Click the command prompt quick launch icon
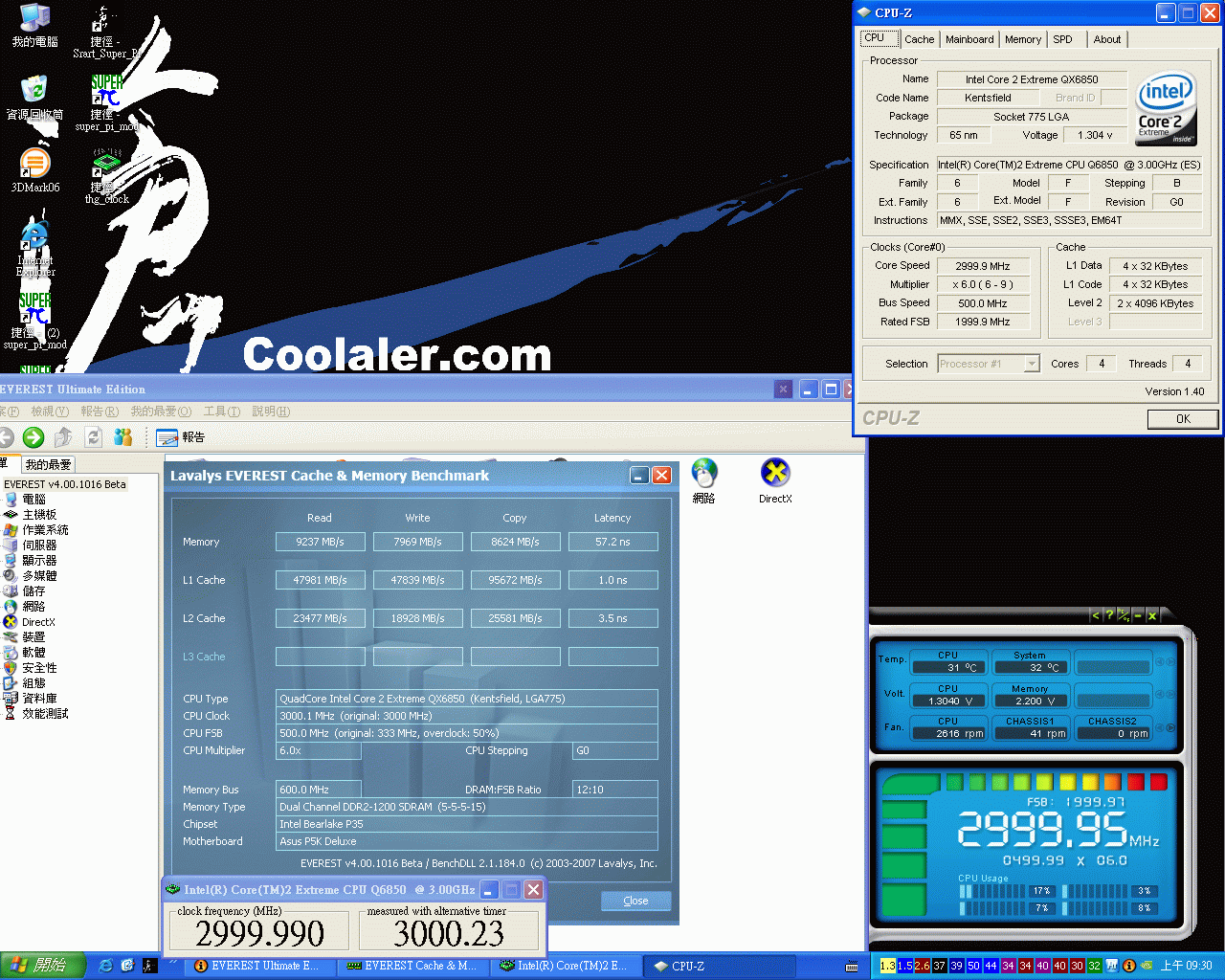The image size is (1225, 980). pyautogui.click(x=149, y=966)
